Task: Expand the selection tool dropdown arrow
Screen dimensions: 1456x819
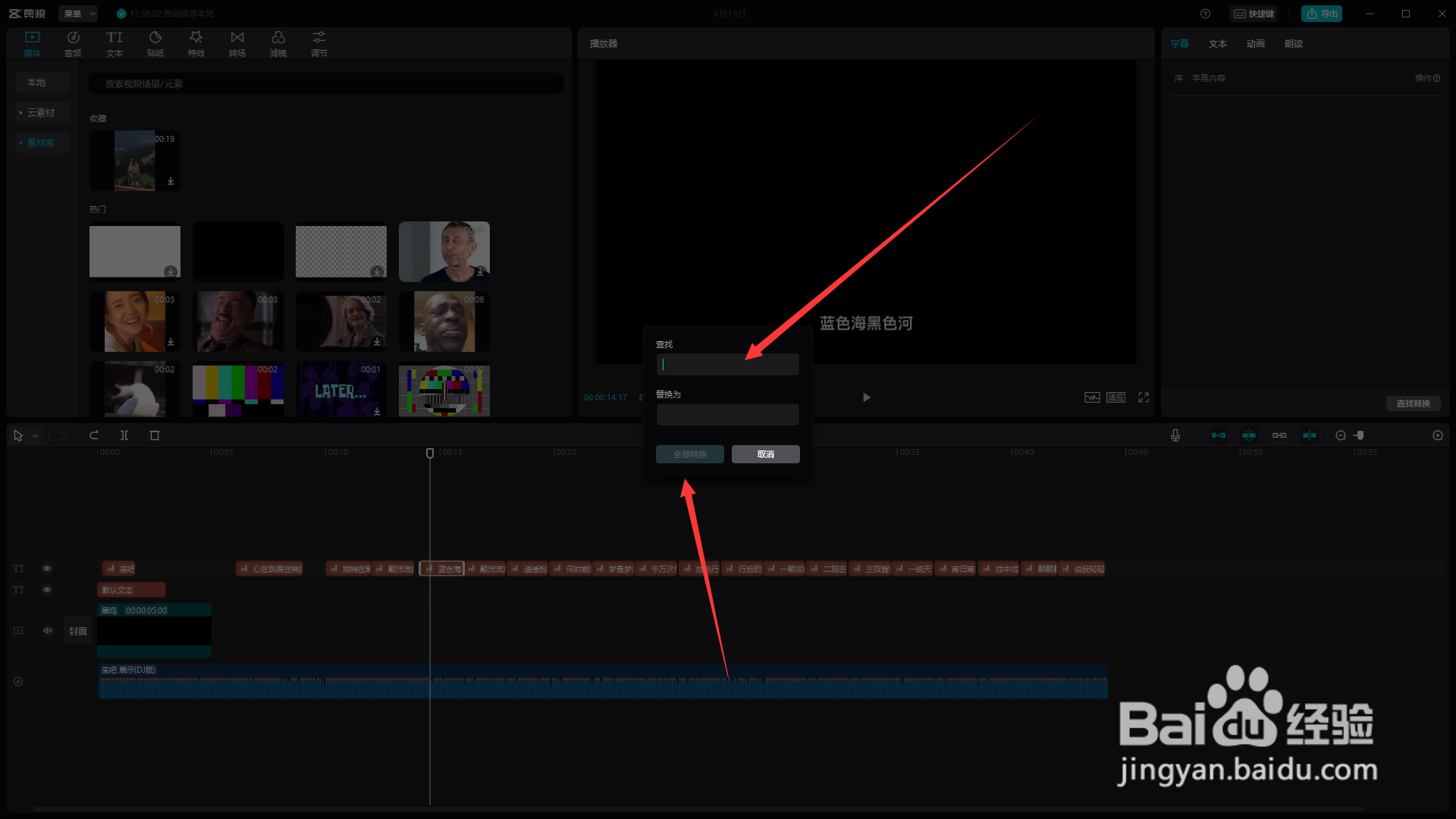Action: click(x=36, y=436)
